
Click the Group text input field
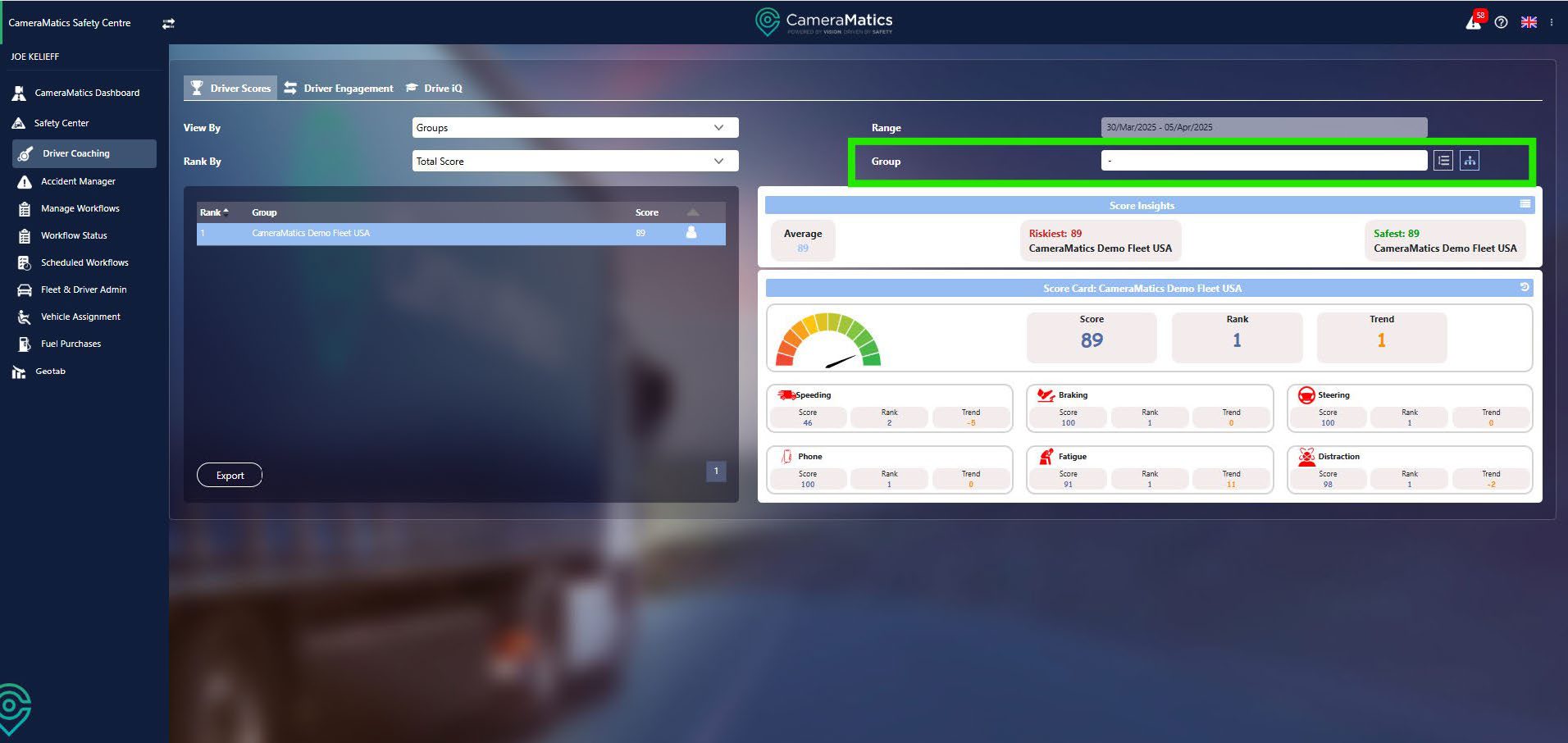click(1263, 161)
